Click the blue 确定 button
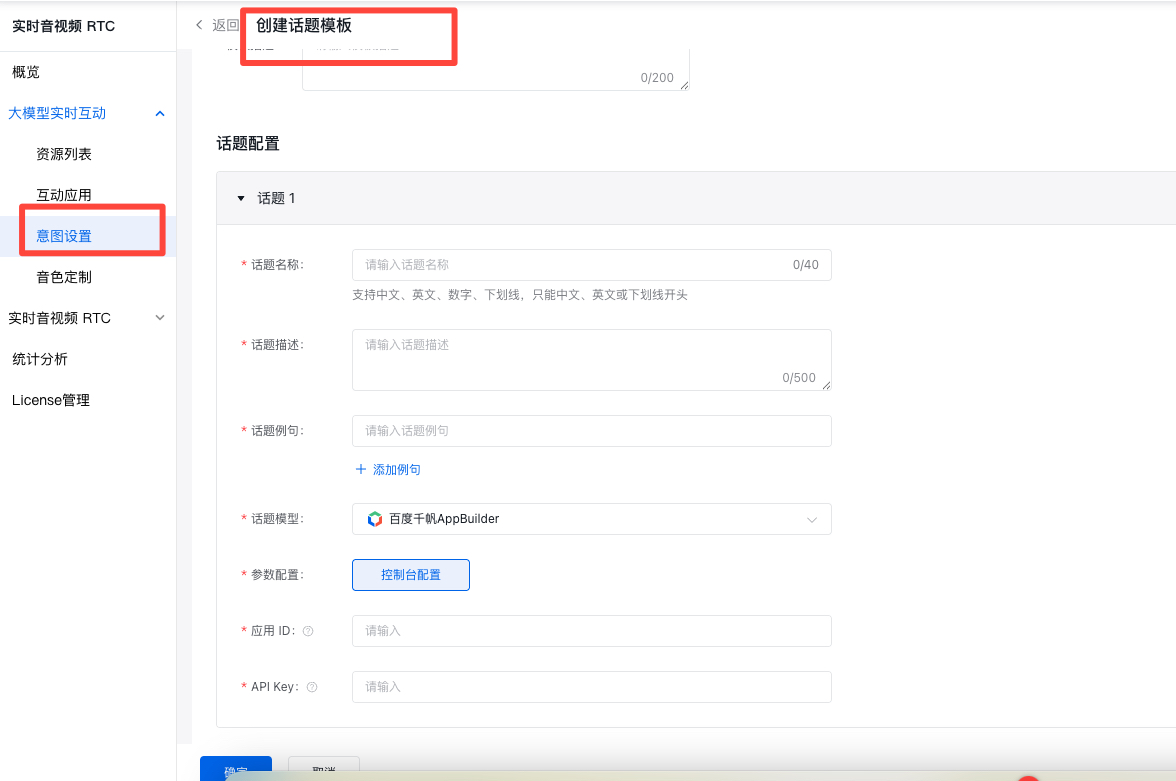1176x781 pixels. 236,769
